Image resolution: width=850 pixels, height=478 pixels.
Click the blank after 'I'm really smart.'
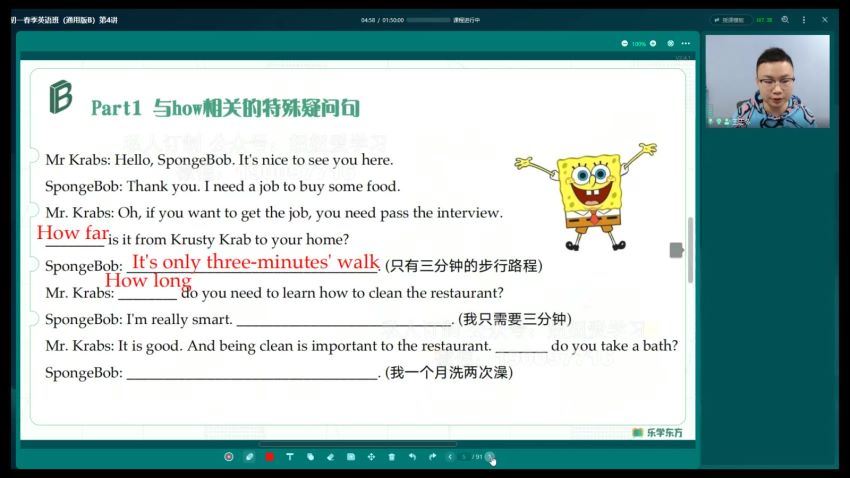pyautogui.click(x=344, y=321)
